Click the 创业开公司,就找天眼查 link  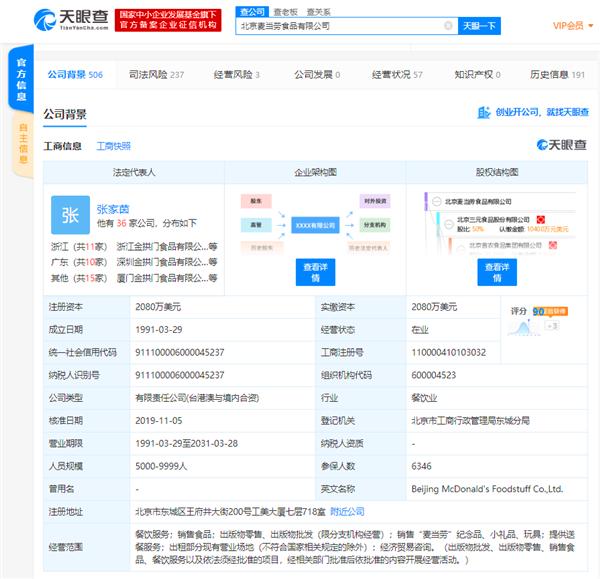click(x=542, y=112)
